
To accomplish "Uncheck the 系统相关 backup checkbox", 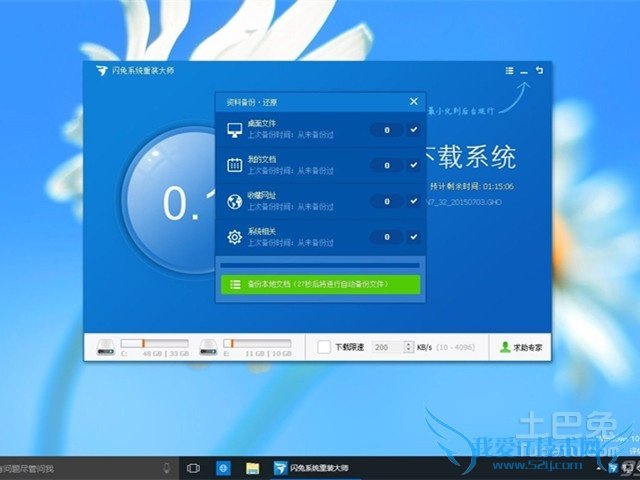I will [413, 237].
